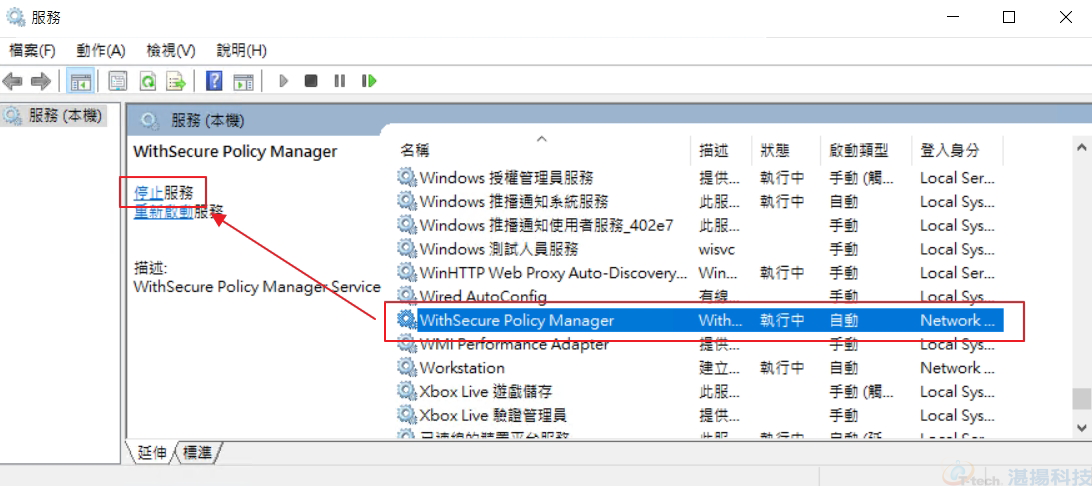The image size is (1092, 486).
Task: Toggle the Action pane toolbar icon
Action: 243,81
